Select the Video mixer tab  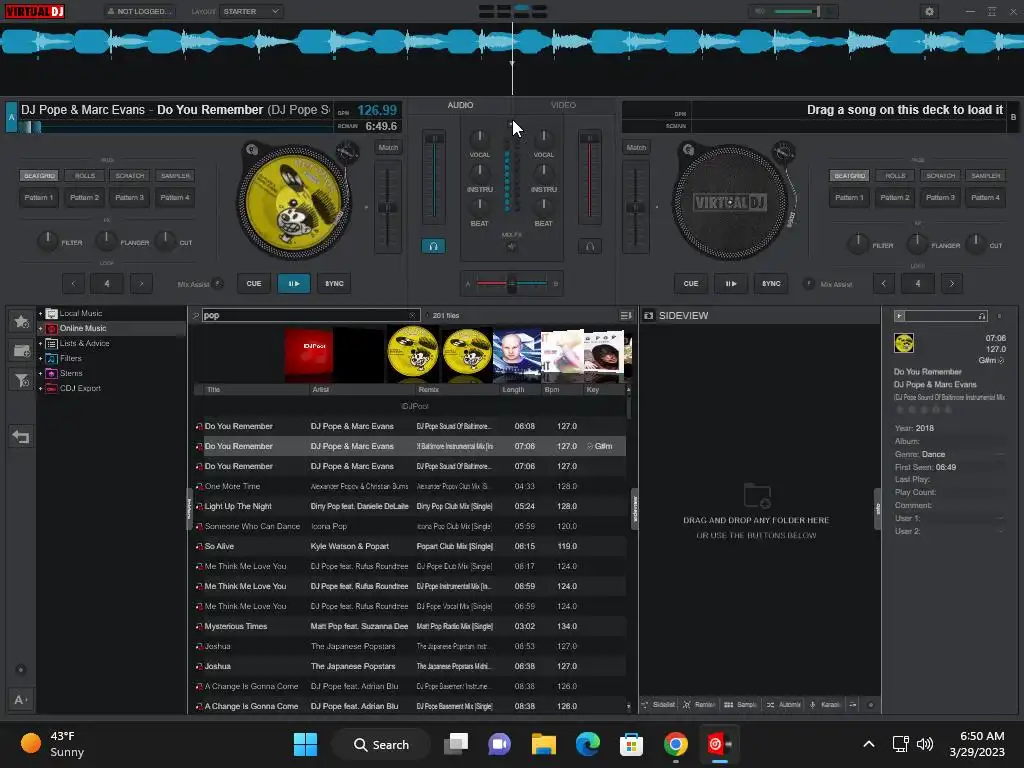click(563, 105)
